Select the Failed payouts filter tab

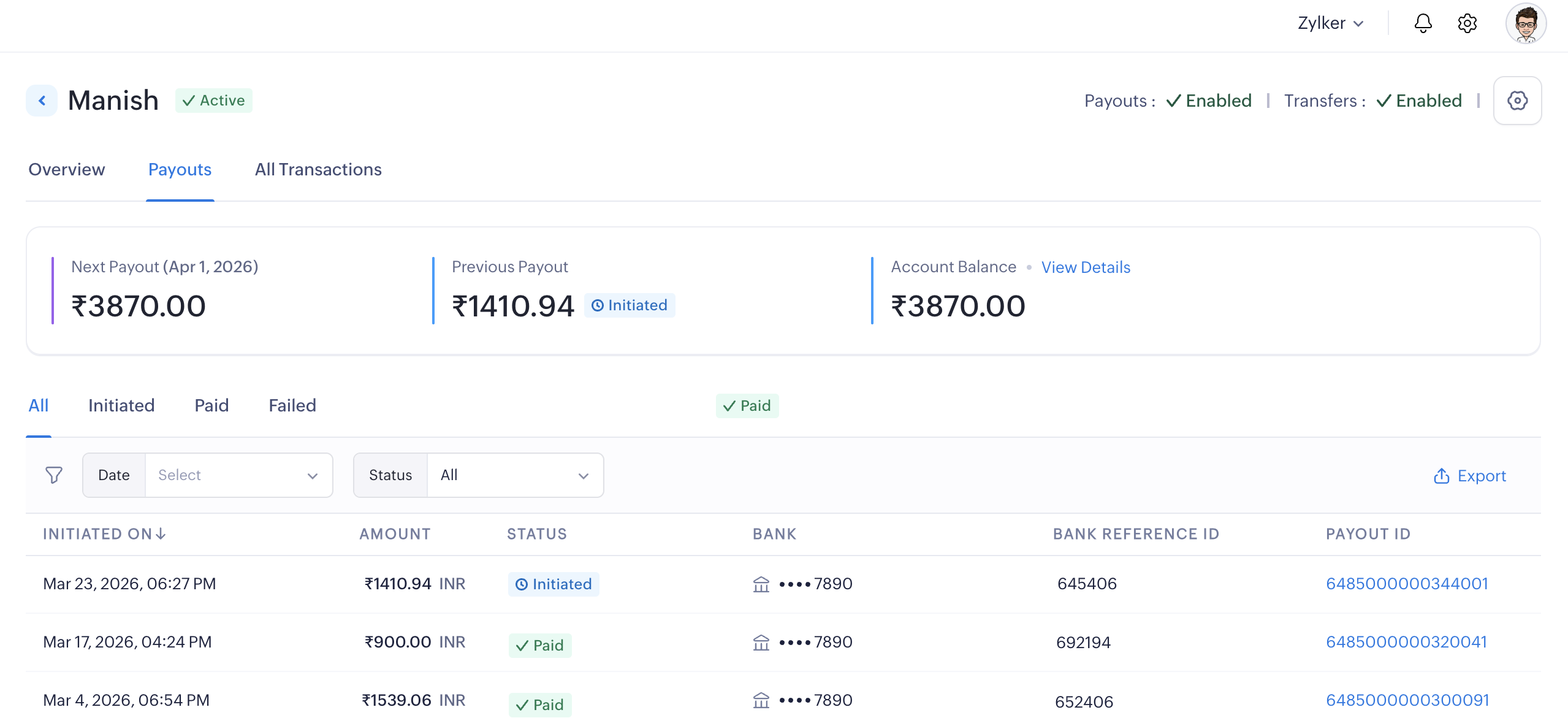point(292,406)
